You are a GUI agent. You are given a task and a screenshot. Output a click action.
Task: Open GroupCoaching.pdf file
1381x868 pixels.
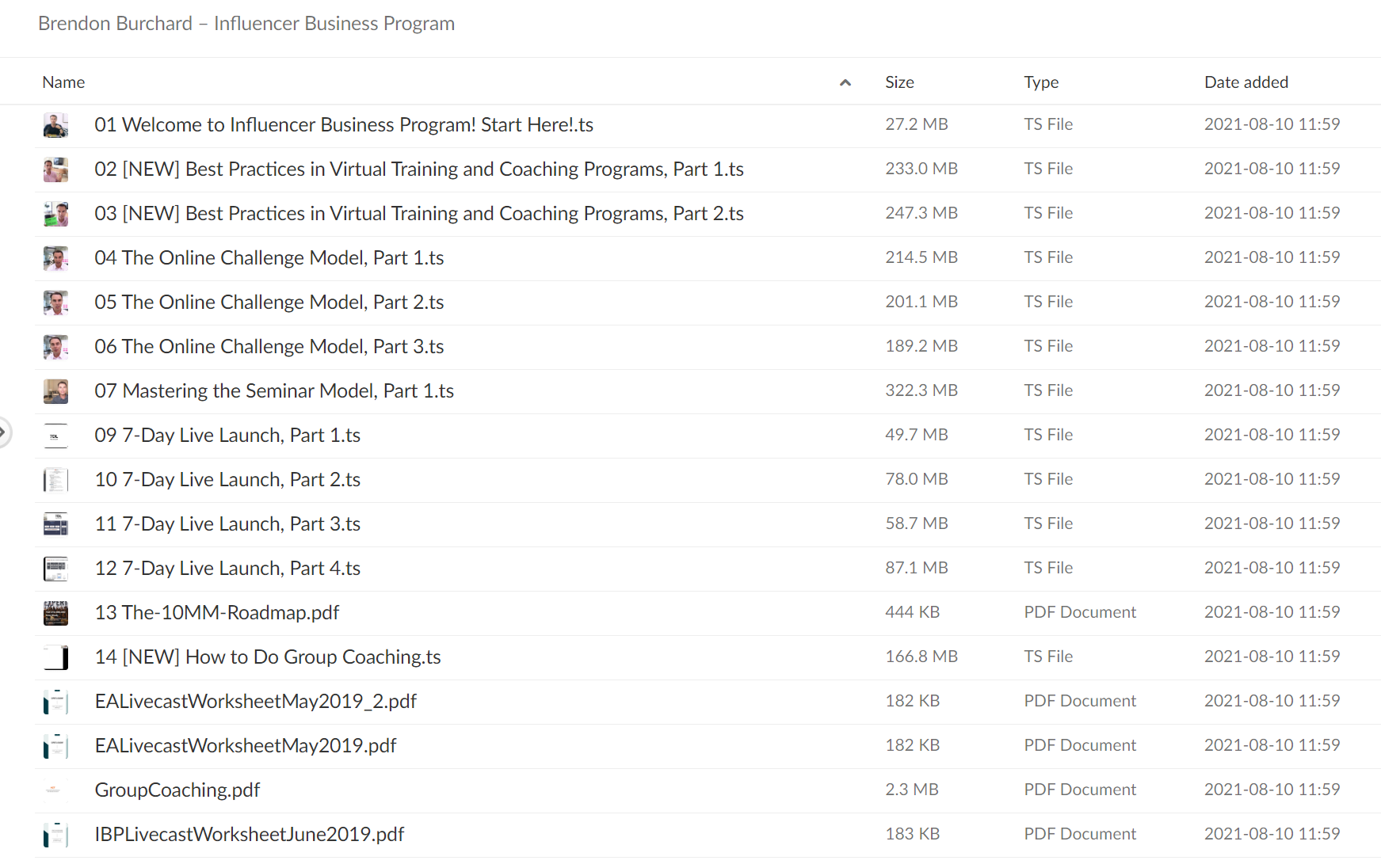[177, 790]
